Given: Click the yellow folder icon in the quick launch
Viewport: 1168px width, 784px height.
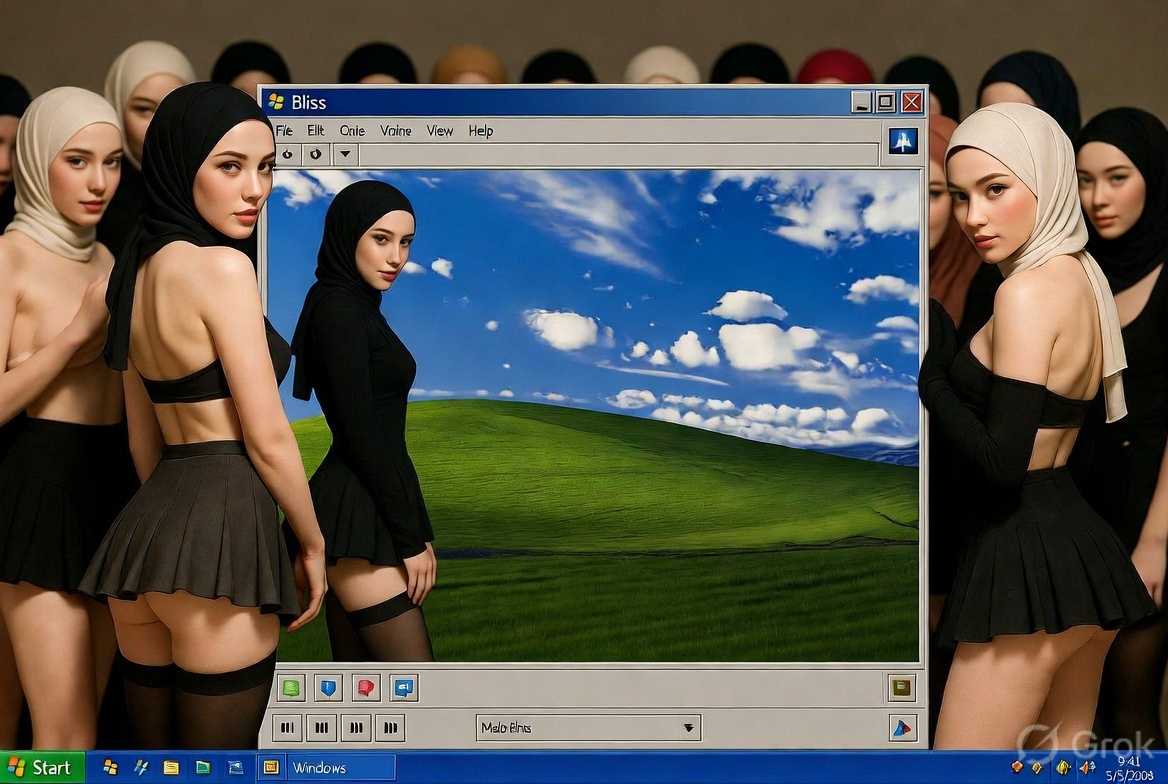Looking at the screenshot, I should coord(171,768).
